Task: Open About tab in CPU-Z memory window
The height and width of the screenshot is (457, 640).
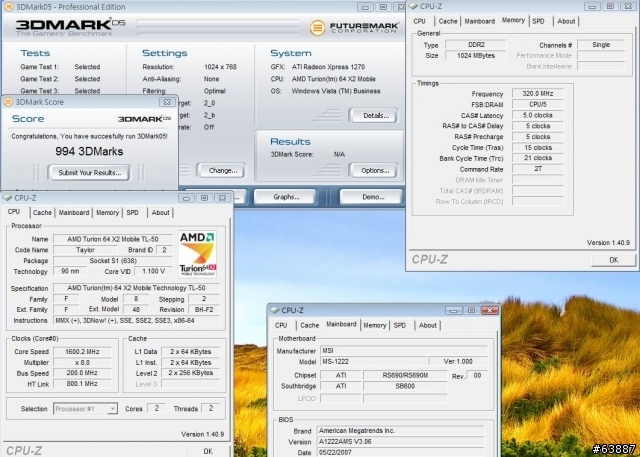Action: pyautogui.click(x=566, y=21)
